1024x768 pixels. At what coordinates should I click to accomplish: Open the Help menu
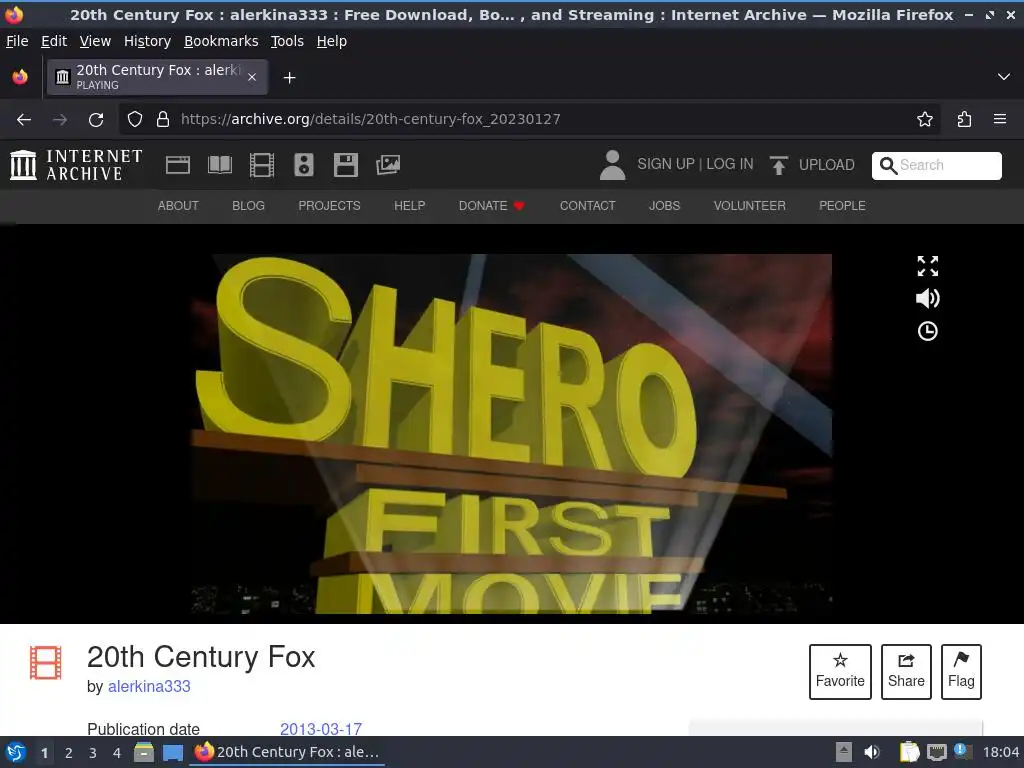coord(332,41)
